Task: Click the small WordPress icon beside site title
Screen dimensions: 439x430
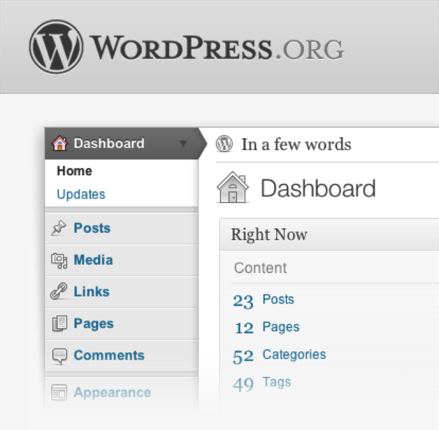Action: pyautogui.click(x=224, y=144)
